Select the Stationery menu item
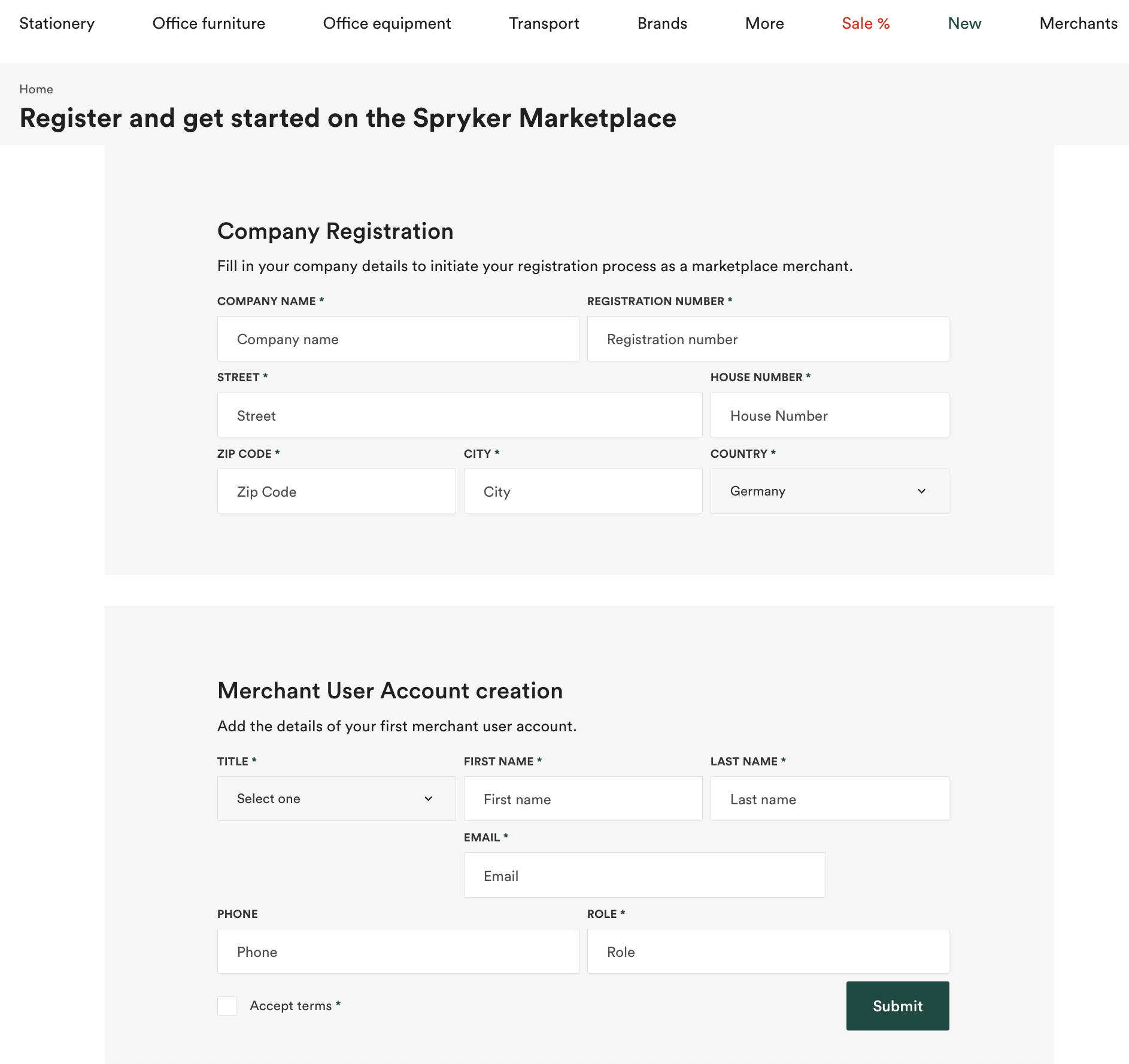The image size is (1129, 1064). 57,23
